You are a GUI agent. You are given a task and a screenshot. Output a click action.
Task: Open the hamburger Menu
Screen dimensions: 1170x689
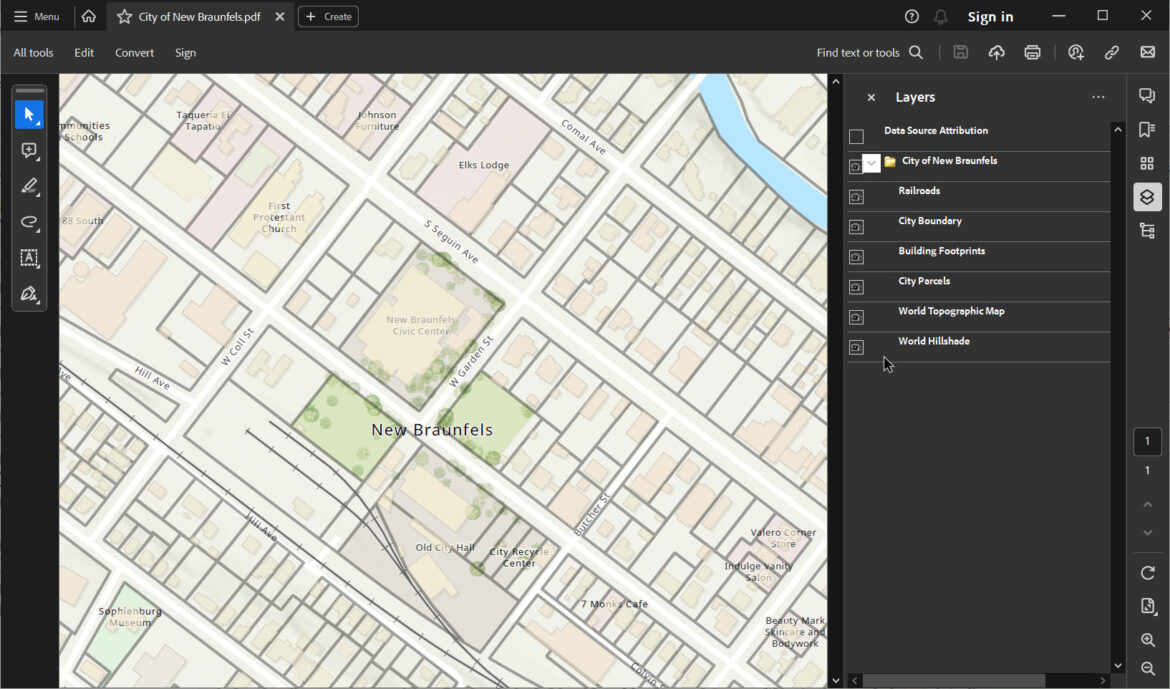point(36,16)
